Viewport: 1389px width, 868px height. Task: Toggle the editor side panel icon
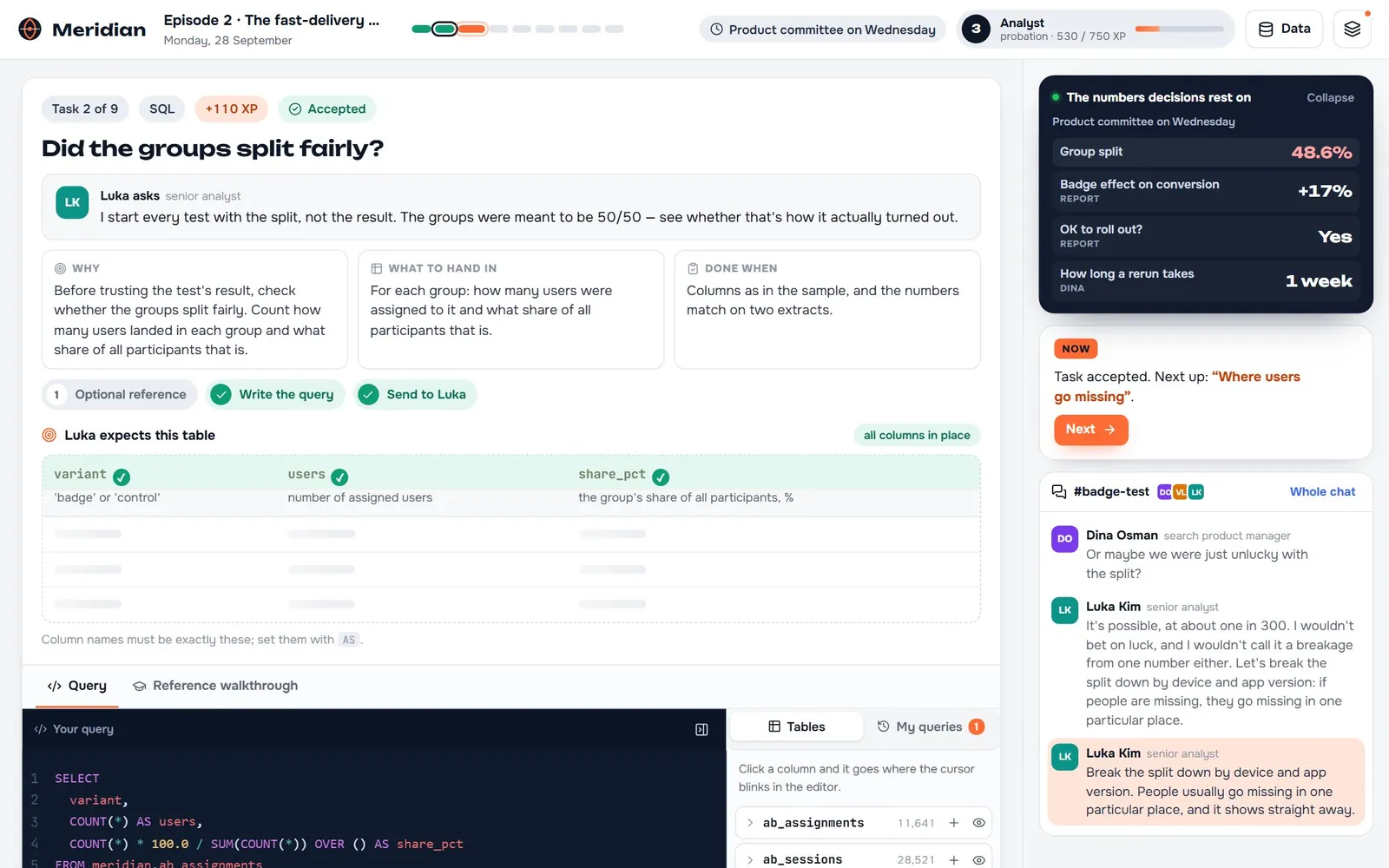(701, 730)
